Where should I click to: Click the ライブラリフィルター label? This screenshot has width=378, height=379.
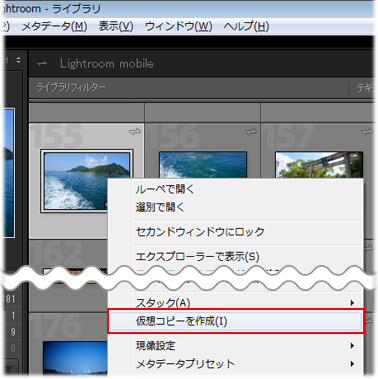pyautogui.click(x=74, y=88)
